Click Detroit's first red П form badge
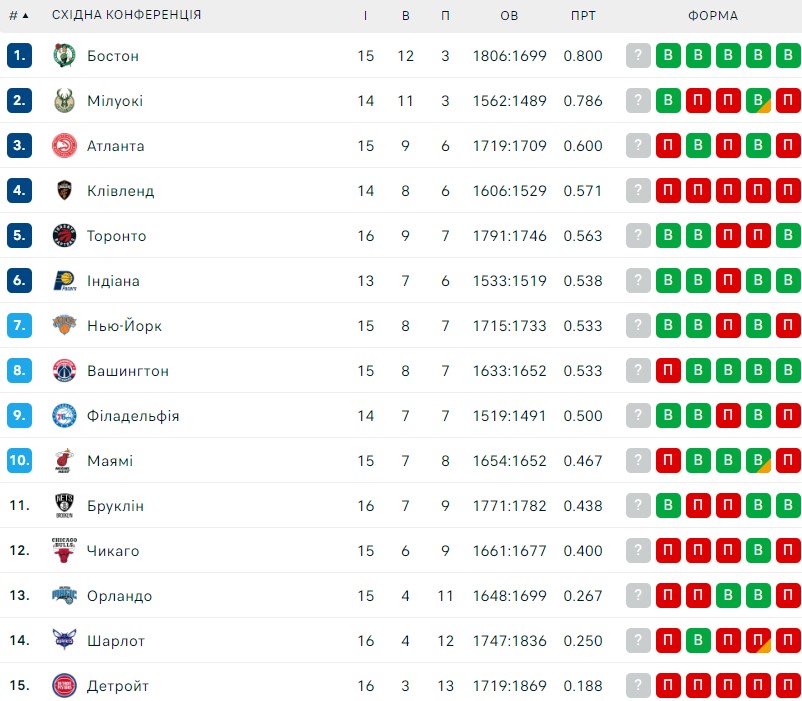Screen dimensions: 802x701 point(668,685)
